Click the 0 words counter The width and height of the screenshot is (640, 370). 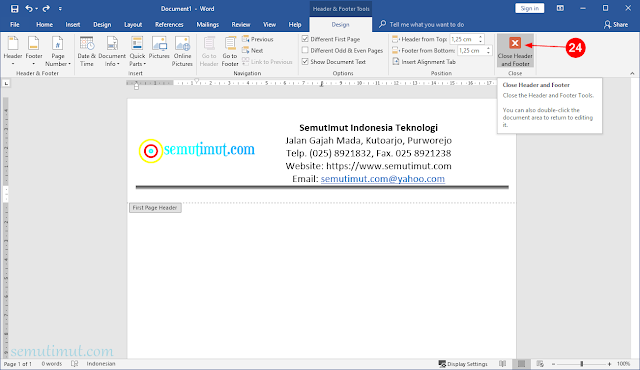click(51, 364)
